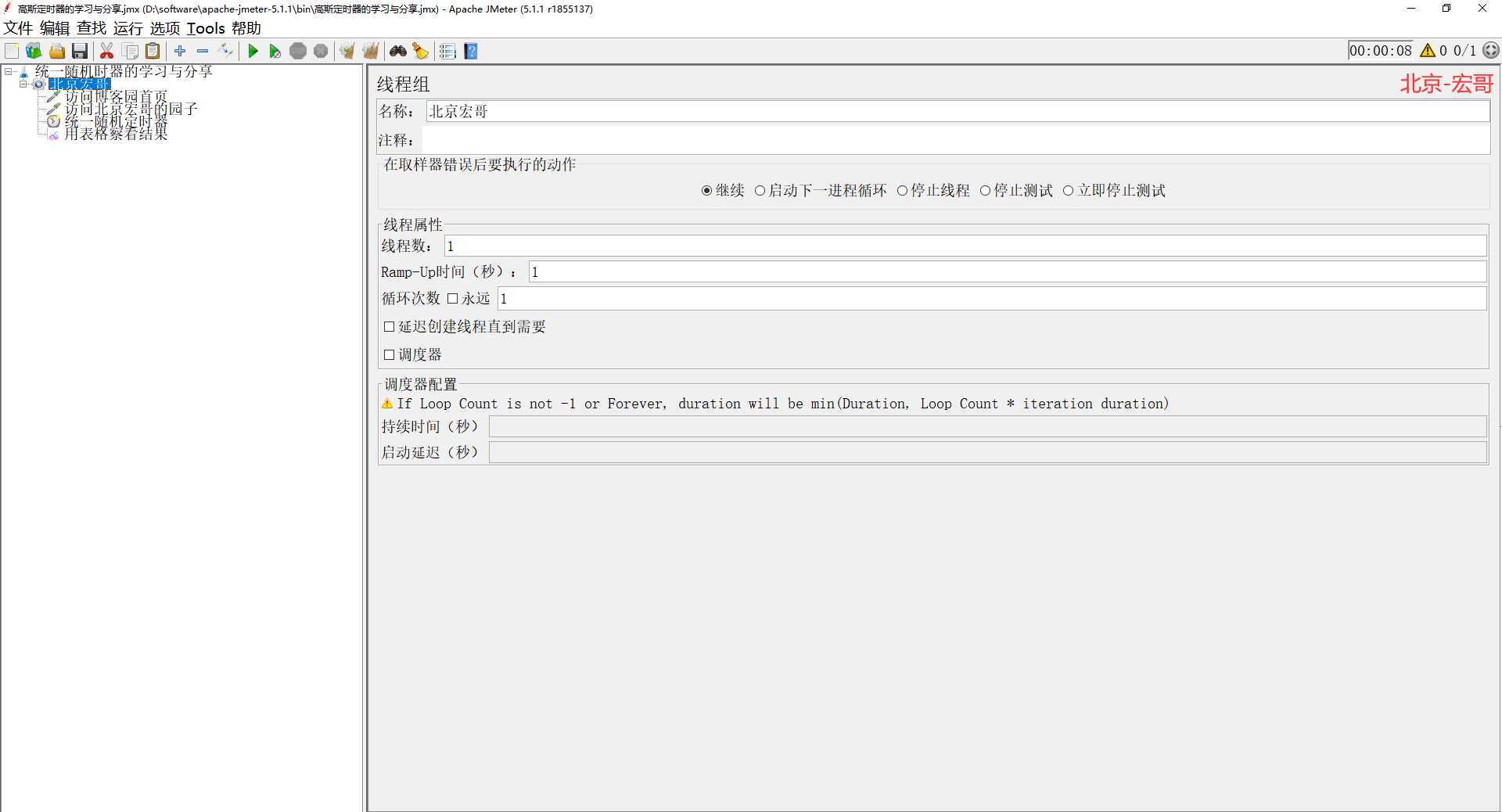
Task: Click the elapsed time 00:00:08 display
Action: [1381, 51]
